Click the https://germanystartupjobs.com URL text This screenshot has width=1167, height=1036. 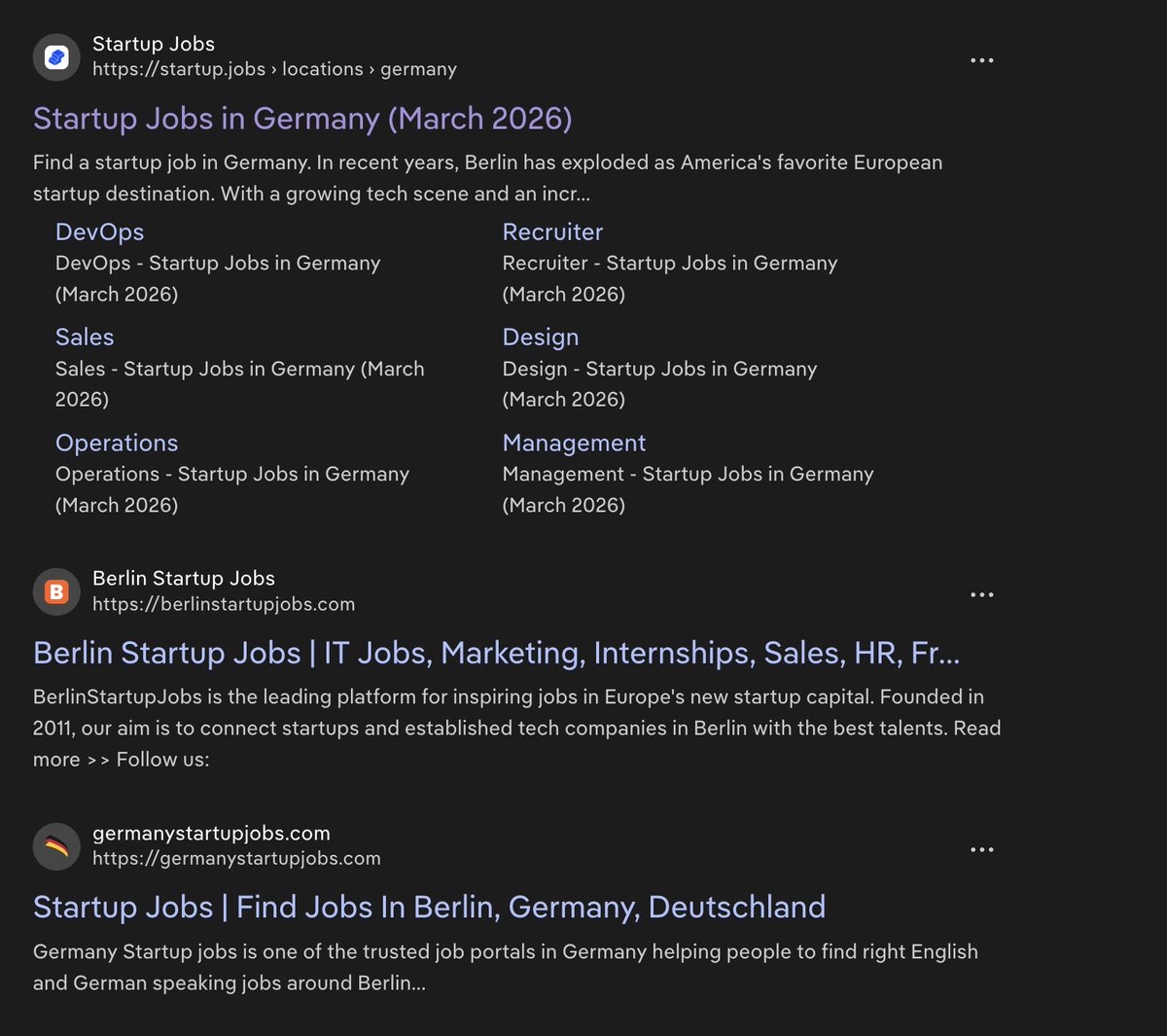[x=236, y=858]
